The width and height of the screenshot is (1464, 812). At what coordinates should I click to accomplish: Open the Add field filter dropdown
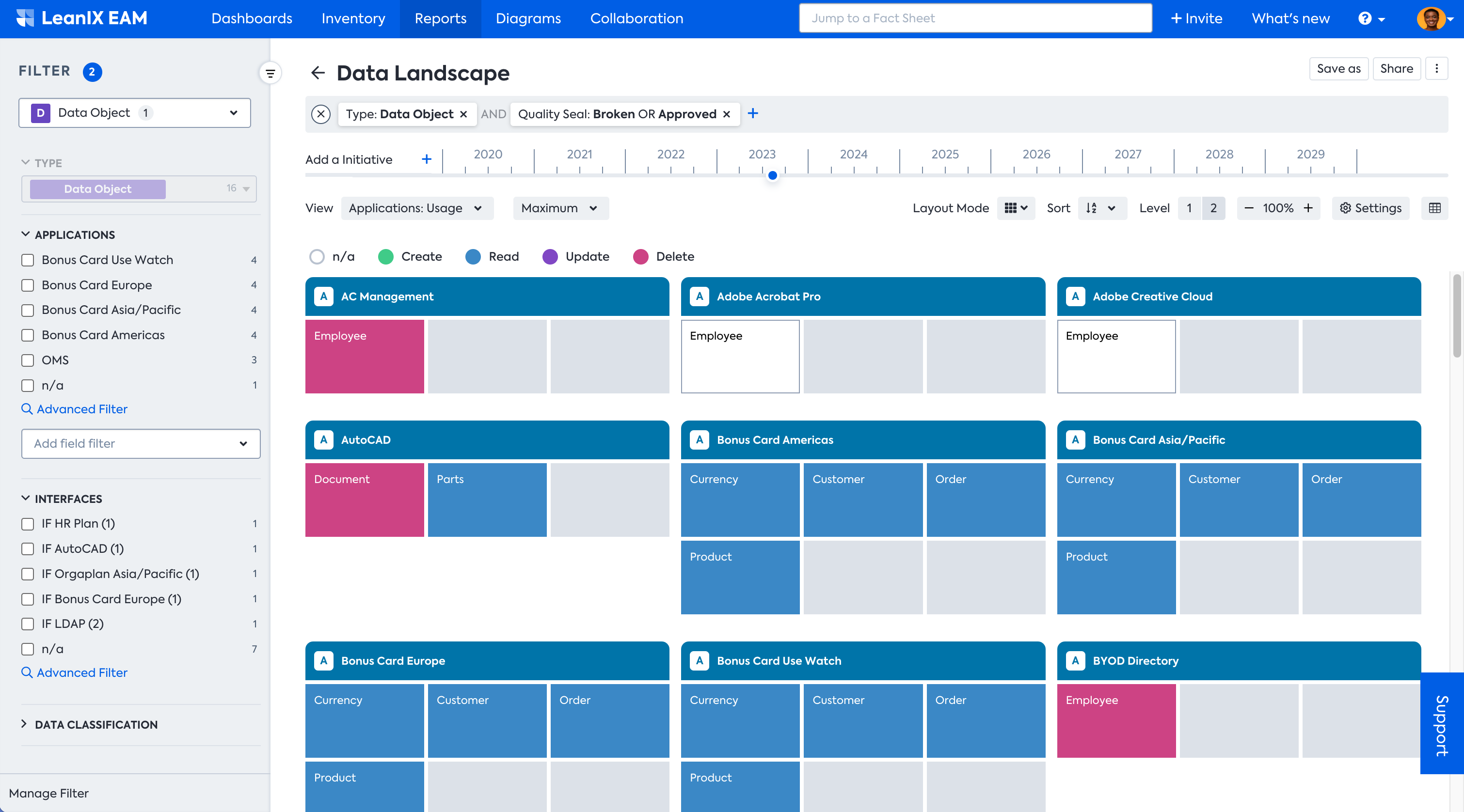point(141,443)
